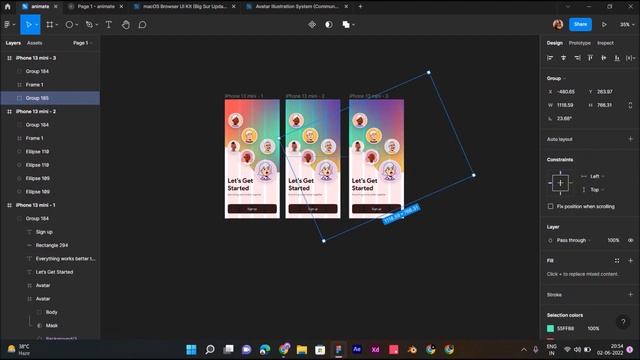Switch to the Assets tab
640x360 pixels.
pos(34,43)
